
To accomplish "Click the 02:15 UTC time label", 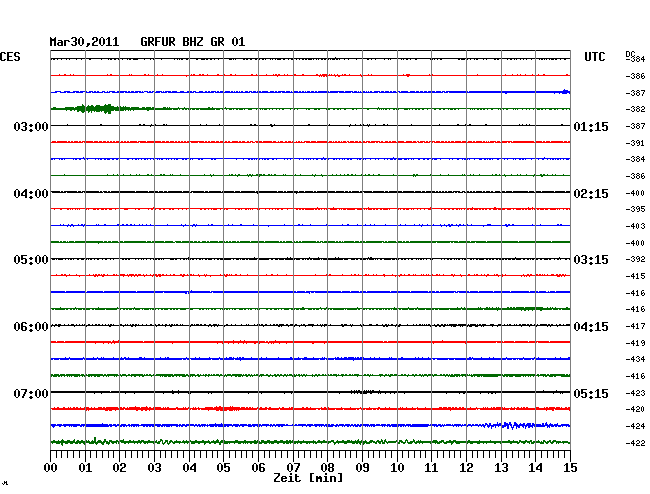I will click(x=591, y=194).
